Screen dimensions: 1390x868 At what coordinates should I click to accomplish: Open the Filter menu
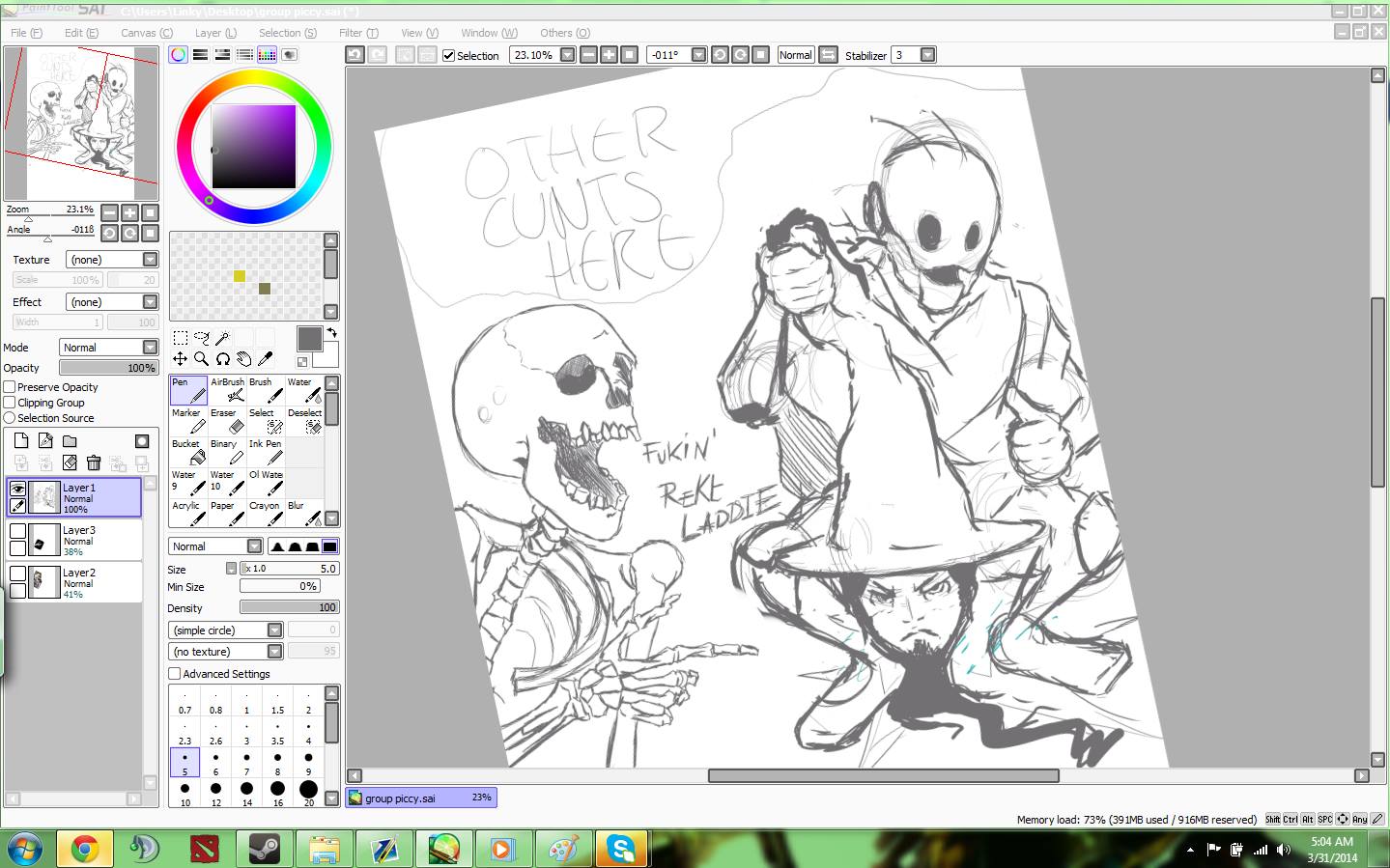(358, 33)
